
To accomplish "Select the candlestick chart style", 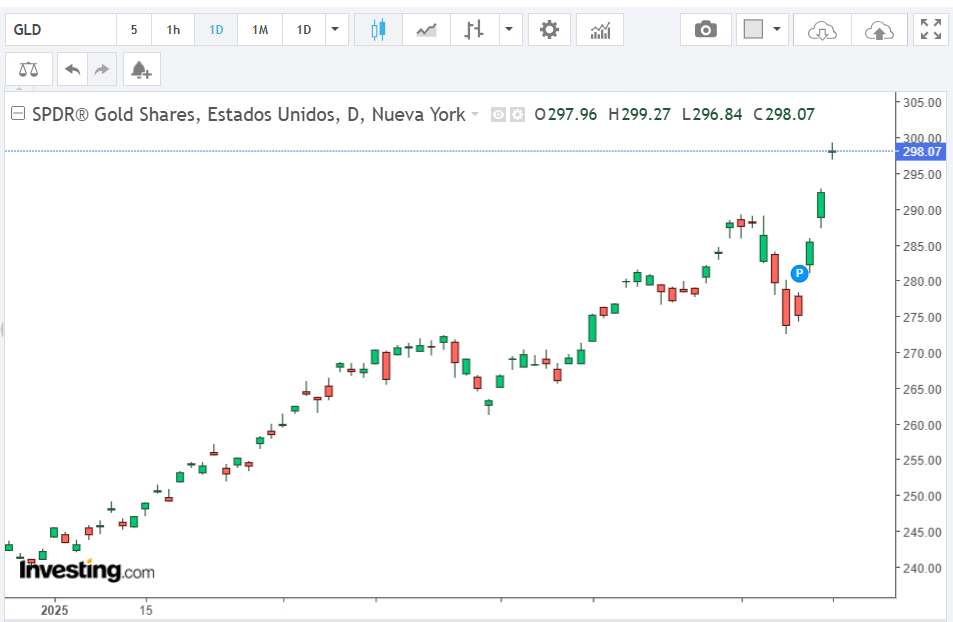I will [x=378, y=30].
